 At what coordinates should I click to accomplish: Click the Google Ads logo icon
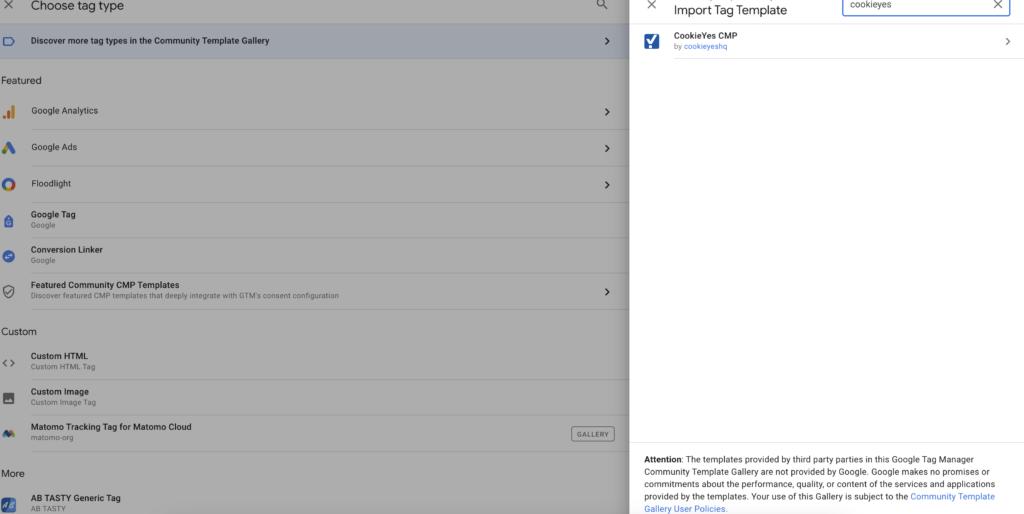9,148
